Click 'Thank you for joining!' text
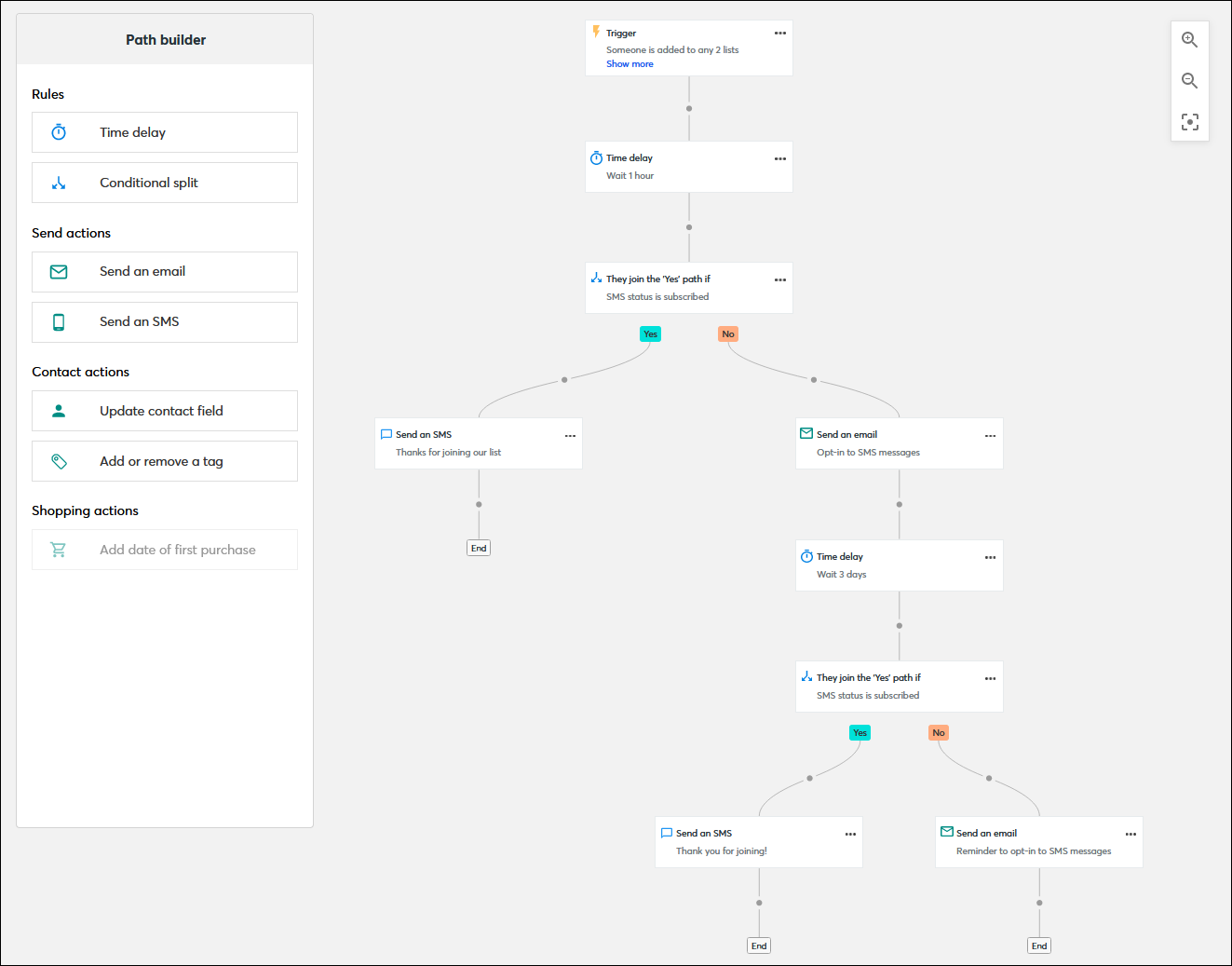The image size is (1232, 966). click(x=722, y=851)
